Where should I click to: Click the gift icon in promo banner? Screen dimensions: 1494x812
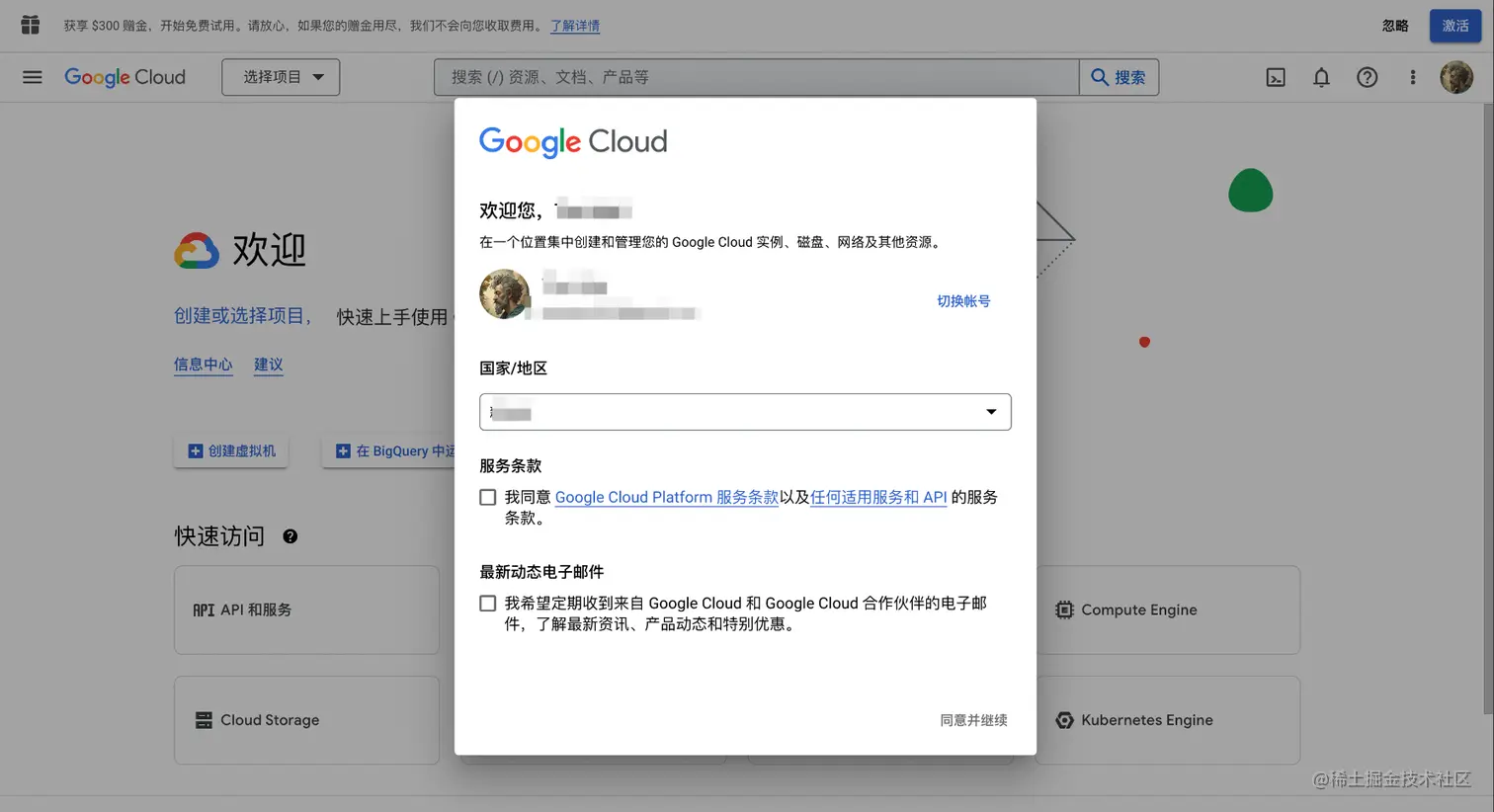point(30,25)
